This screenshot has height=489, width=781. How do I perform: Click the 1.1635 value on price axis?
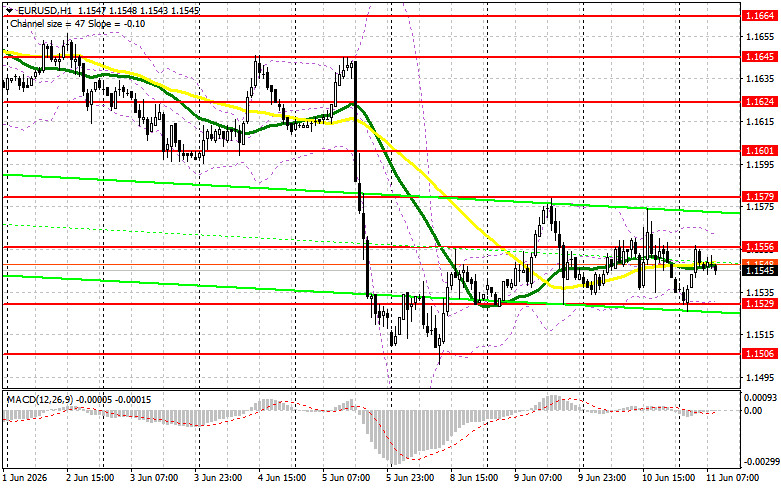pyautogui.click(x=760, y=79)
